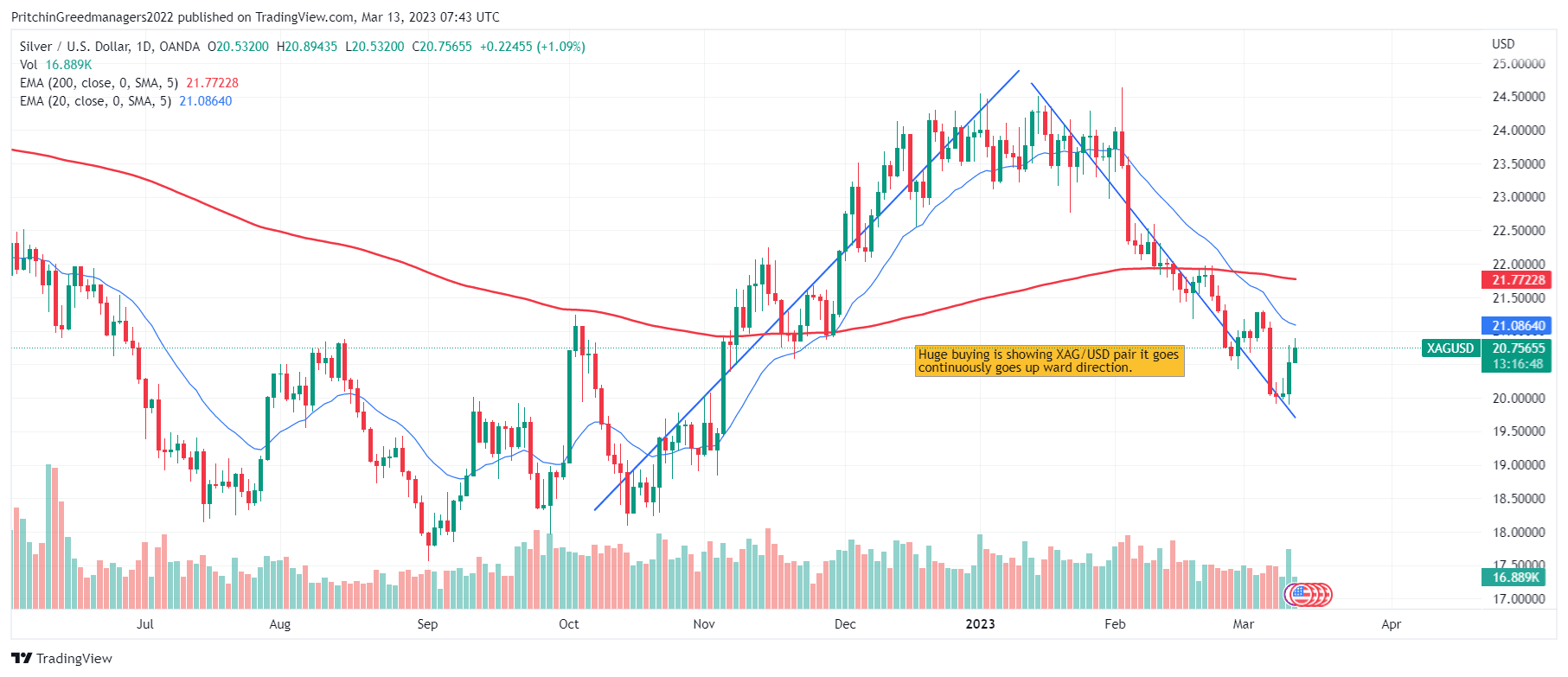Click the 20.00000 price axis label
This screenshot has width=1568, height=677.
click(1519, 399)
